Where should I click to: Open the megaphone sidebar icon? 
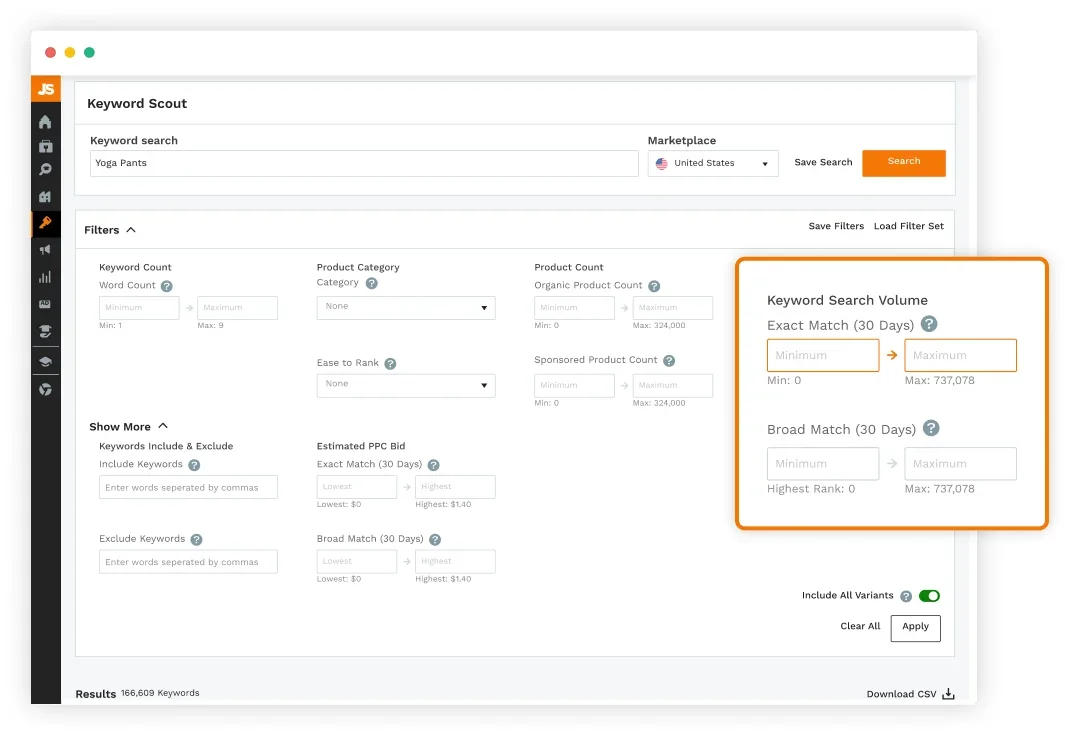(x=45, y=250)
